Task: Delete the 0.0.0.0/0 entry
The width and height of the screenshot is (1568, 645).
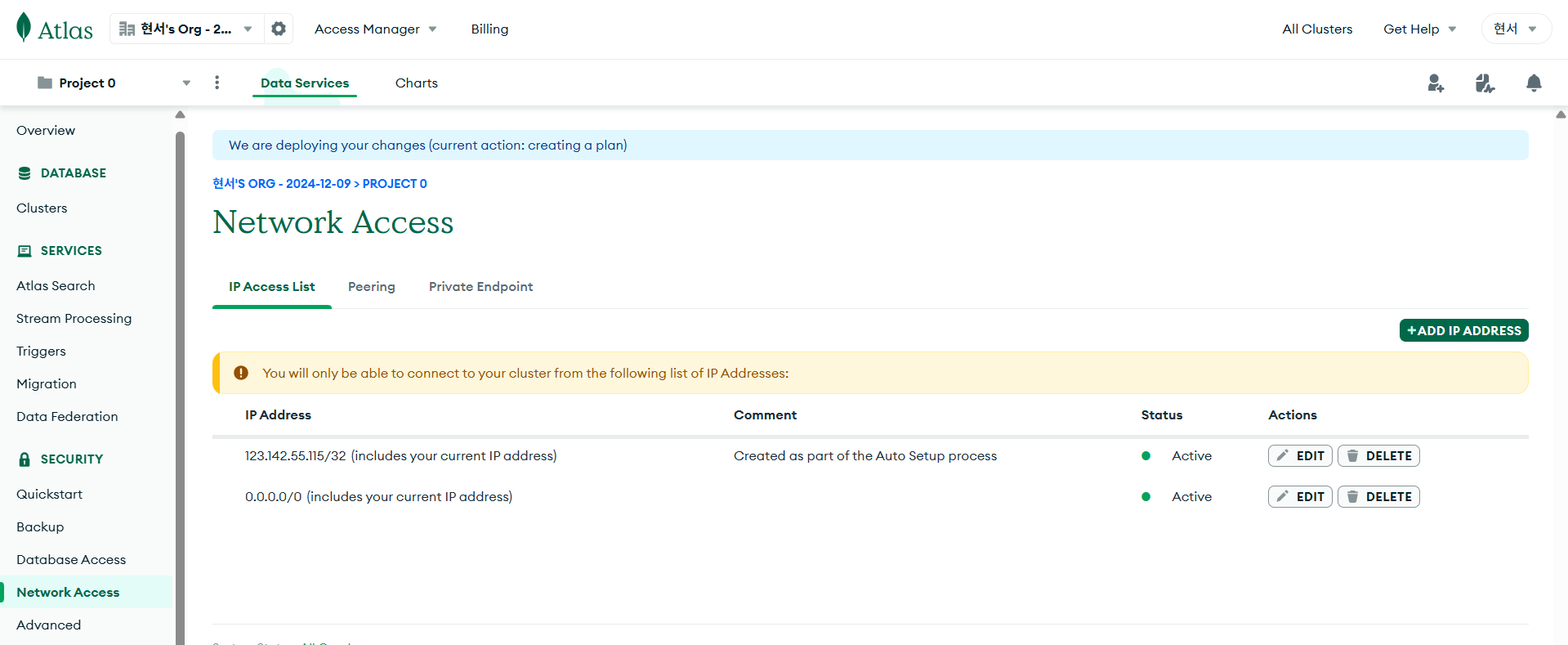Action: 1378,497
